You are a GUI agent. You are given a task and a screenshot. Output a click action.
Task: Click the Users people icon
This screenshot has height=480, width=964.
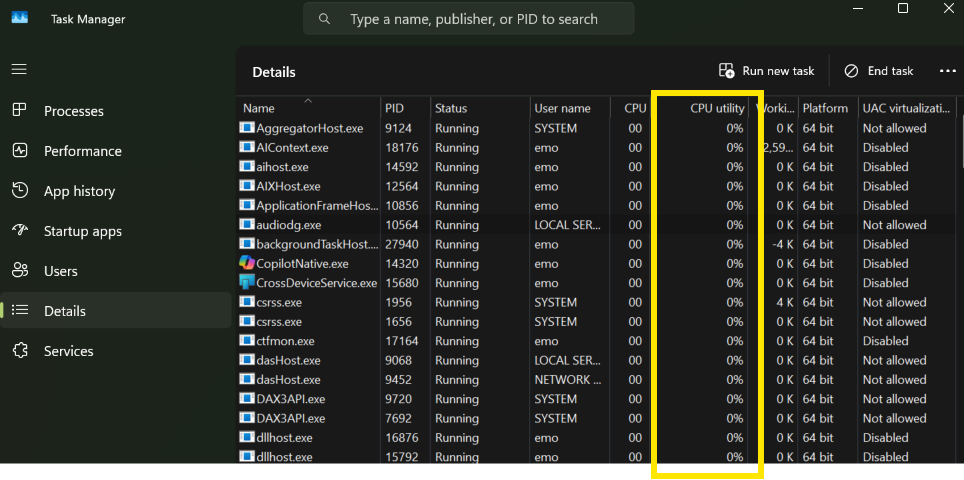(20, 271)
